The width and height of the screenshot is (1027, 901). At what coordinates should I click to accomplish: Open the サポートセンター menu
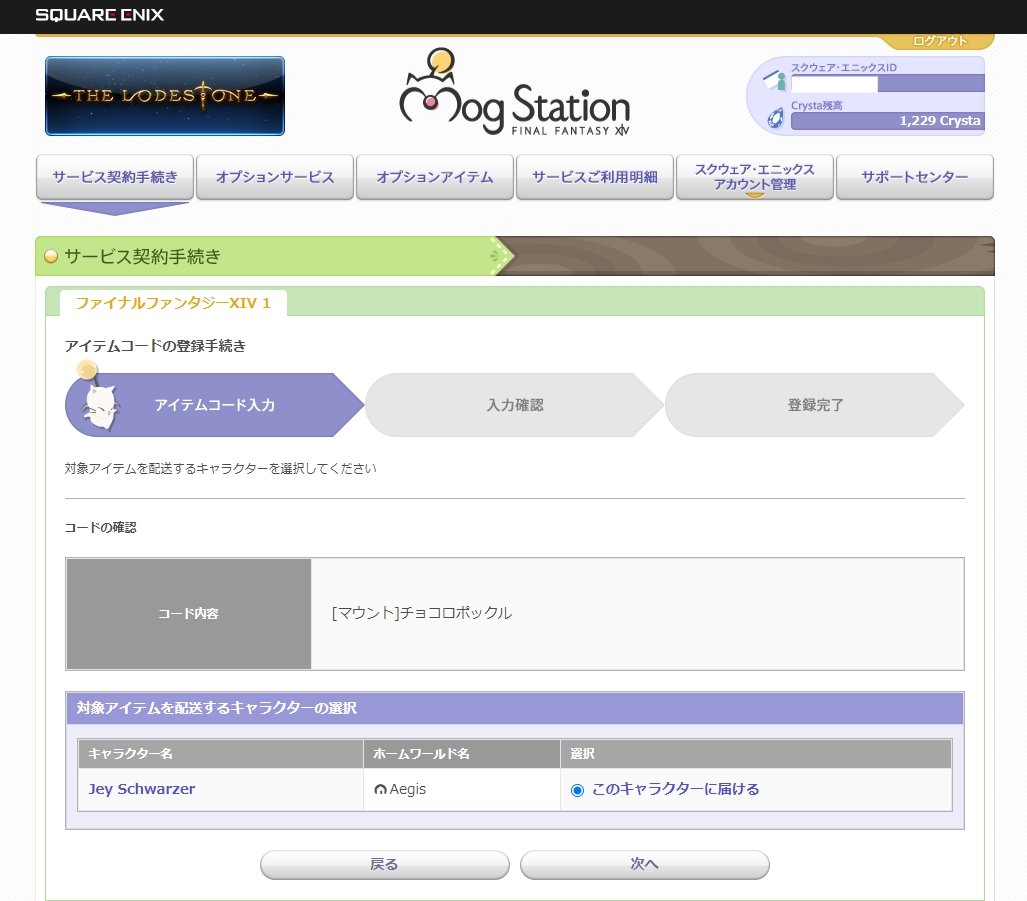tap(915, 177)
